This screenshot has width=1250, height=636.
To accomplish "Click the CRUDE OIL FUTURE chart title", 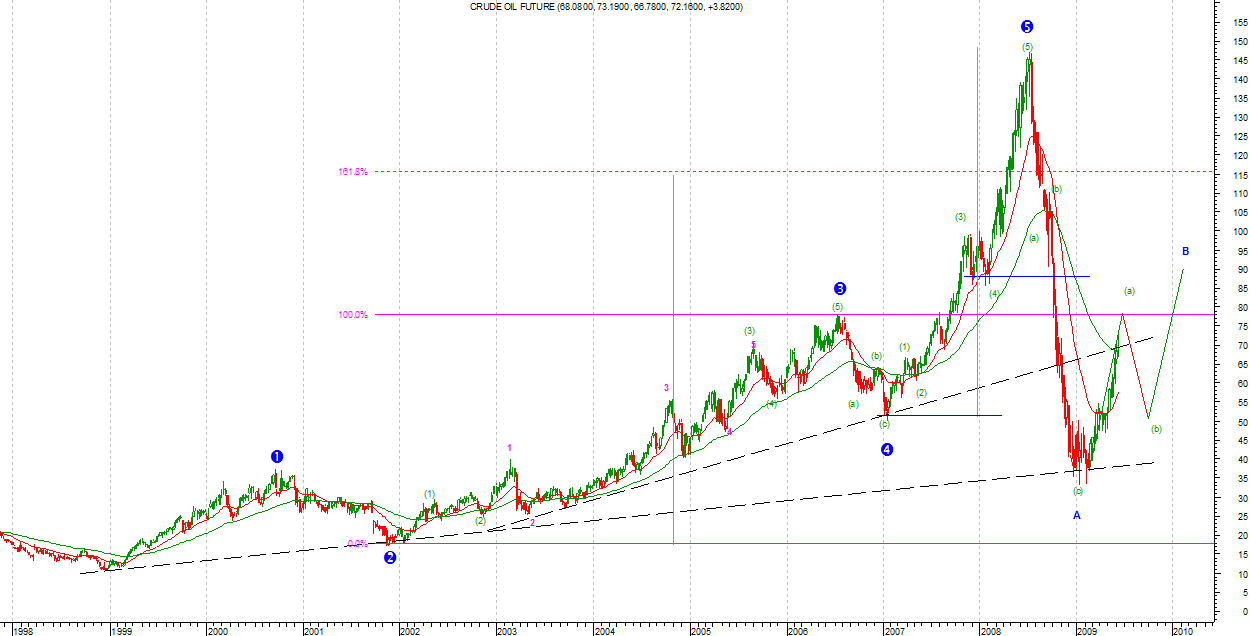I will click(606, 7).
